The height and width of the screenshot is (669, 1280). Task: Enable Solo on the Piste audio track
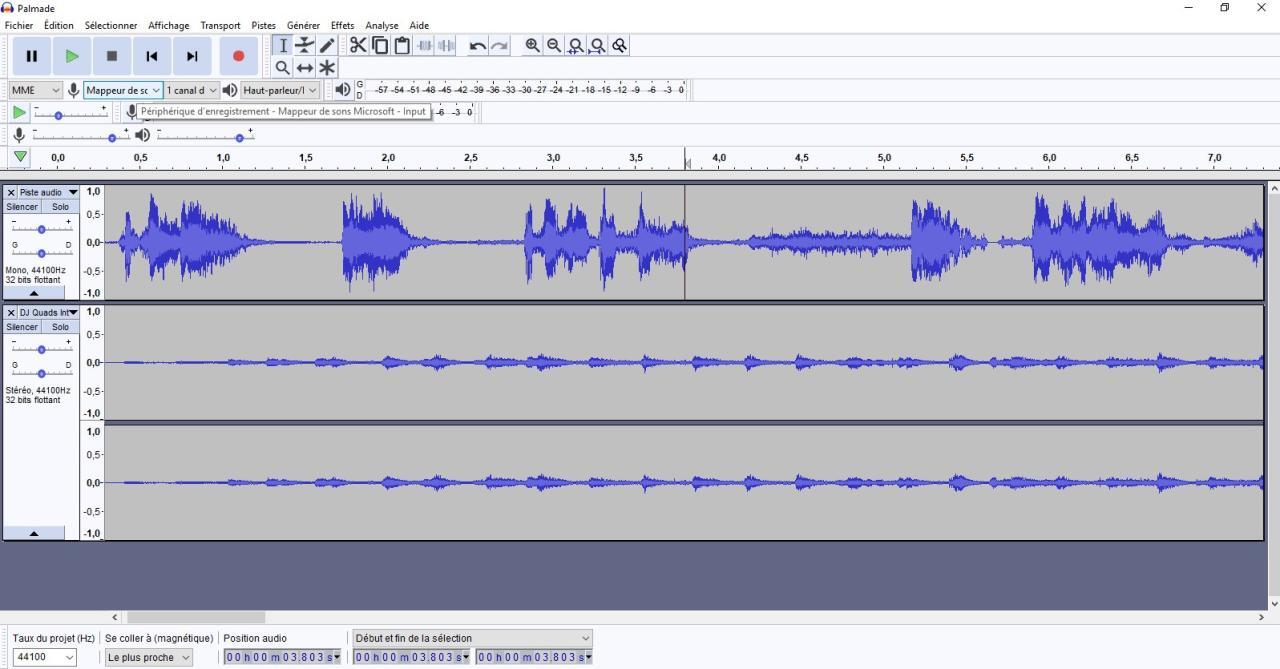(60, 206)
